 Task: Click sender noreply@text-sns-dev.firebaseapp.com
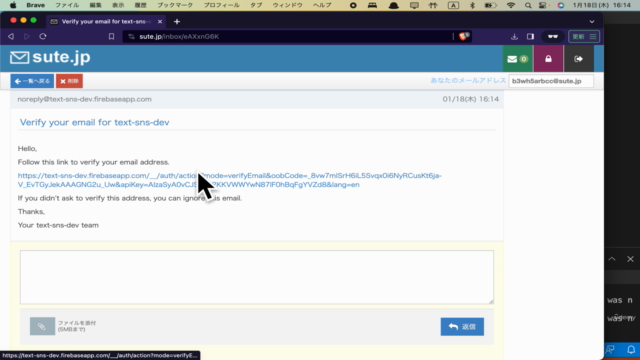(x=84, y=99)
